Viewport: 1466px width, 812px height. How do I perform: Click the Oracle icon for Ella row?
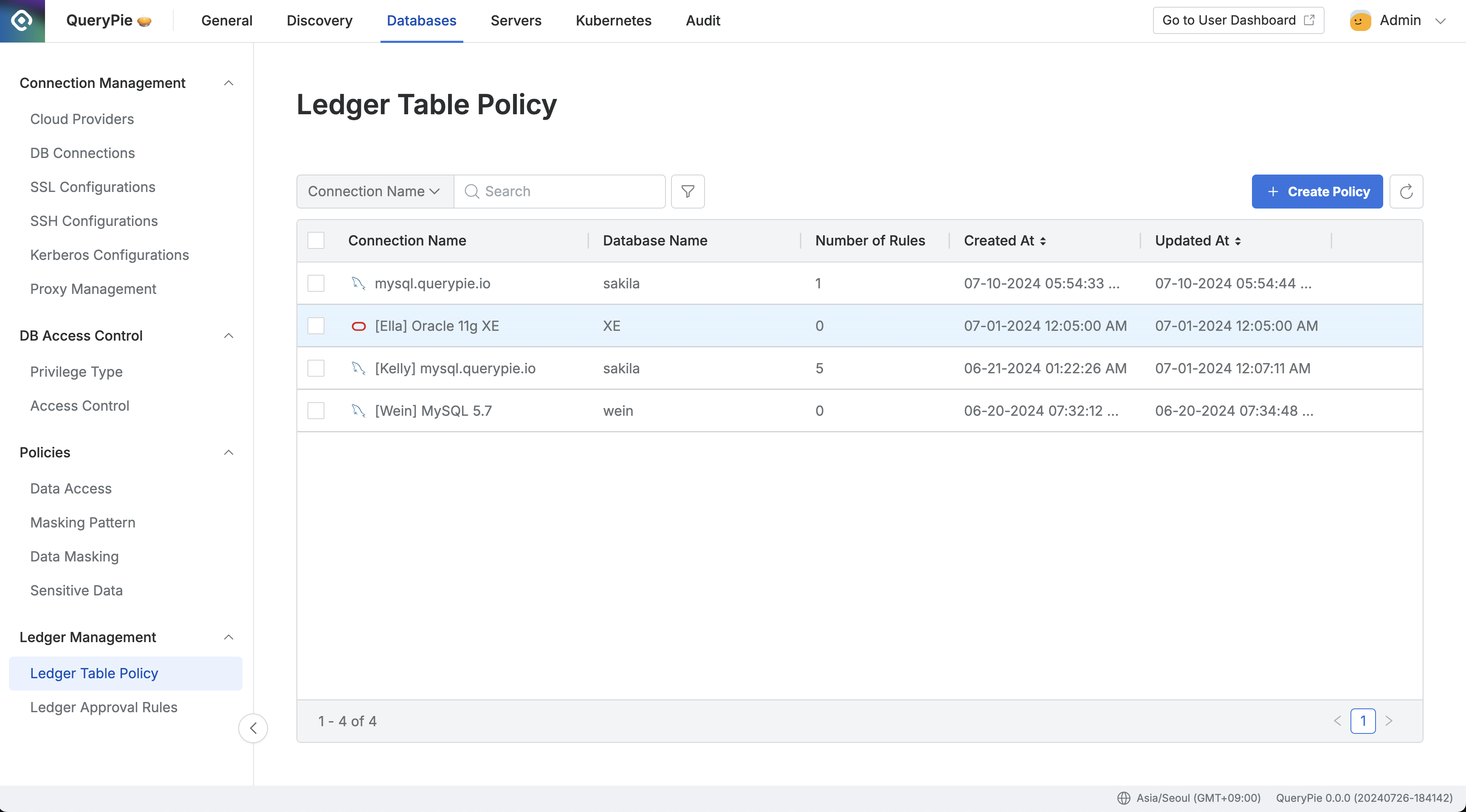point(358,326)
